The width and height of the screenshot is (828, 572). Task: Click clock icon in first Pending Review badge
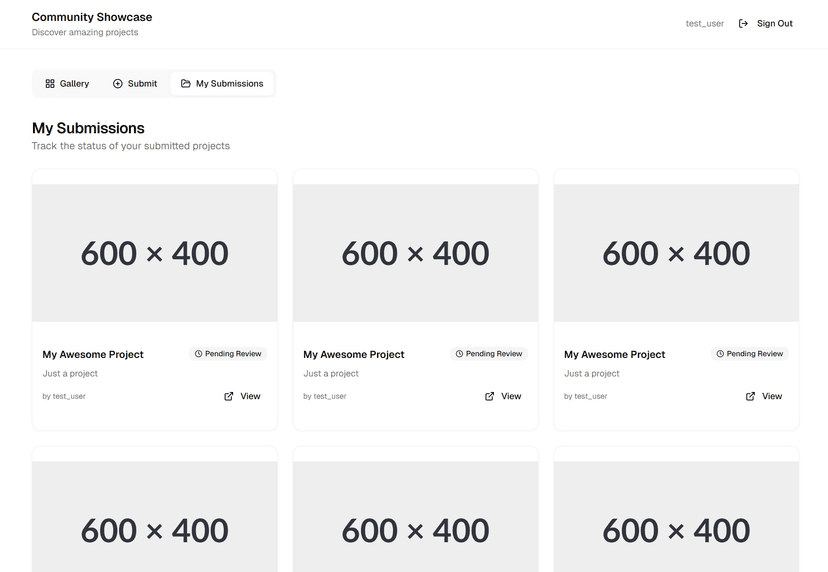199,354
